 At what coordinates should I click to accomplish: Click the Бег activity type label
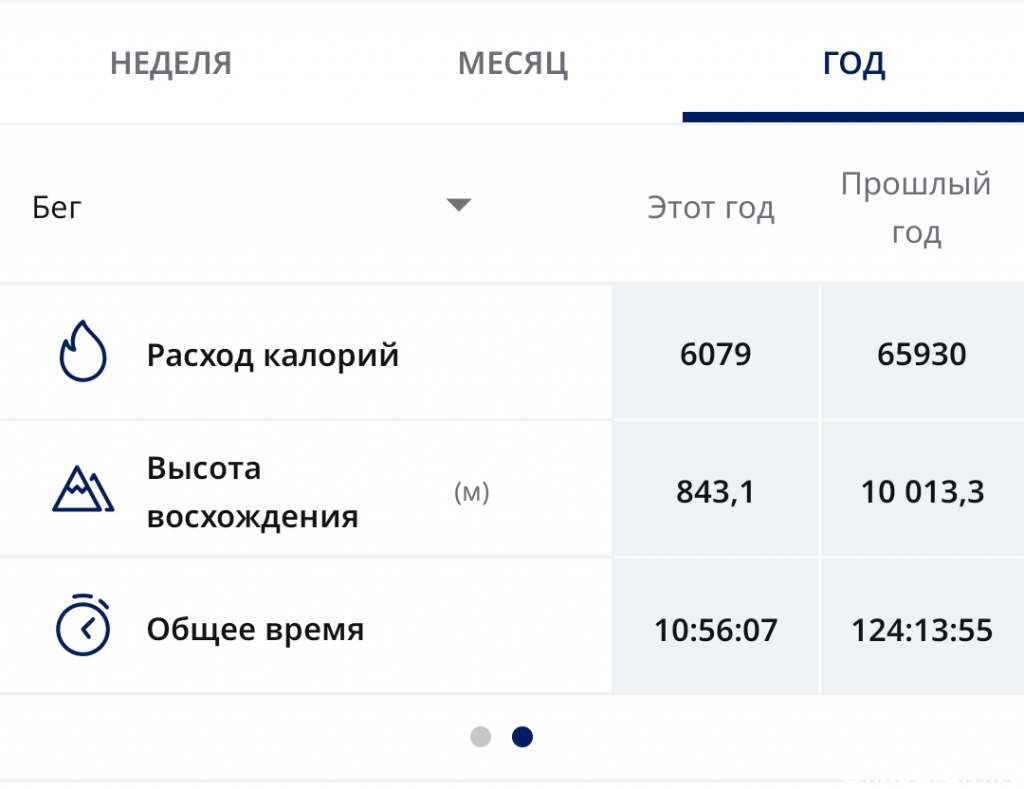(57, 208)
